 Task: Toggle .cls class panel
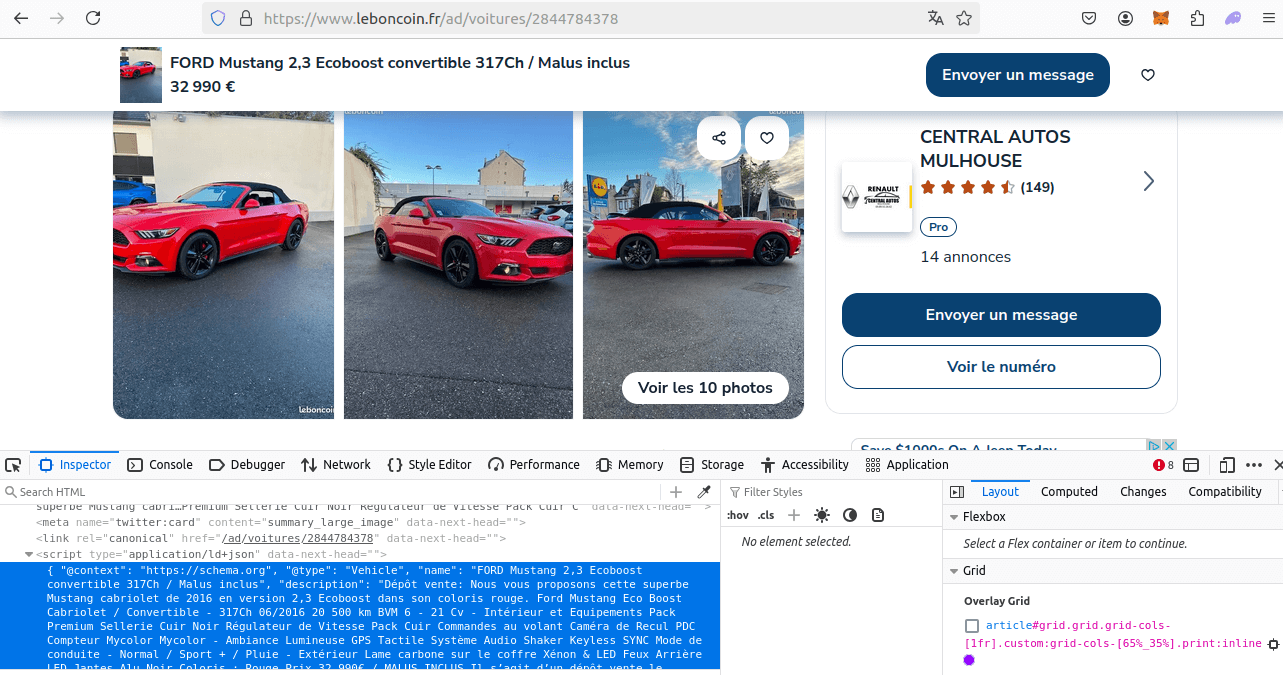(766, 515)
